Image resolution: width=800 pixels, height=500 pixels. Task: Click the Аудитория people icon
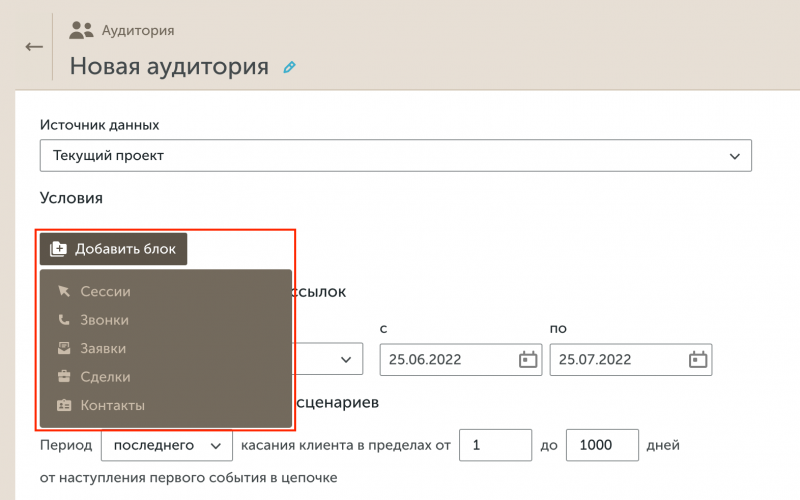tap(81, 30)
